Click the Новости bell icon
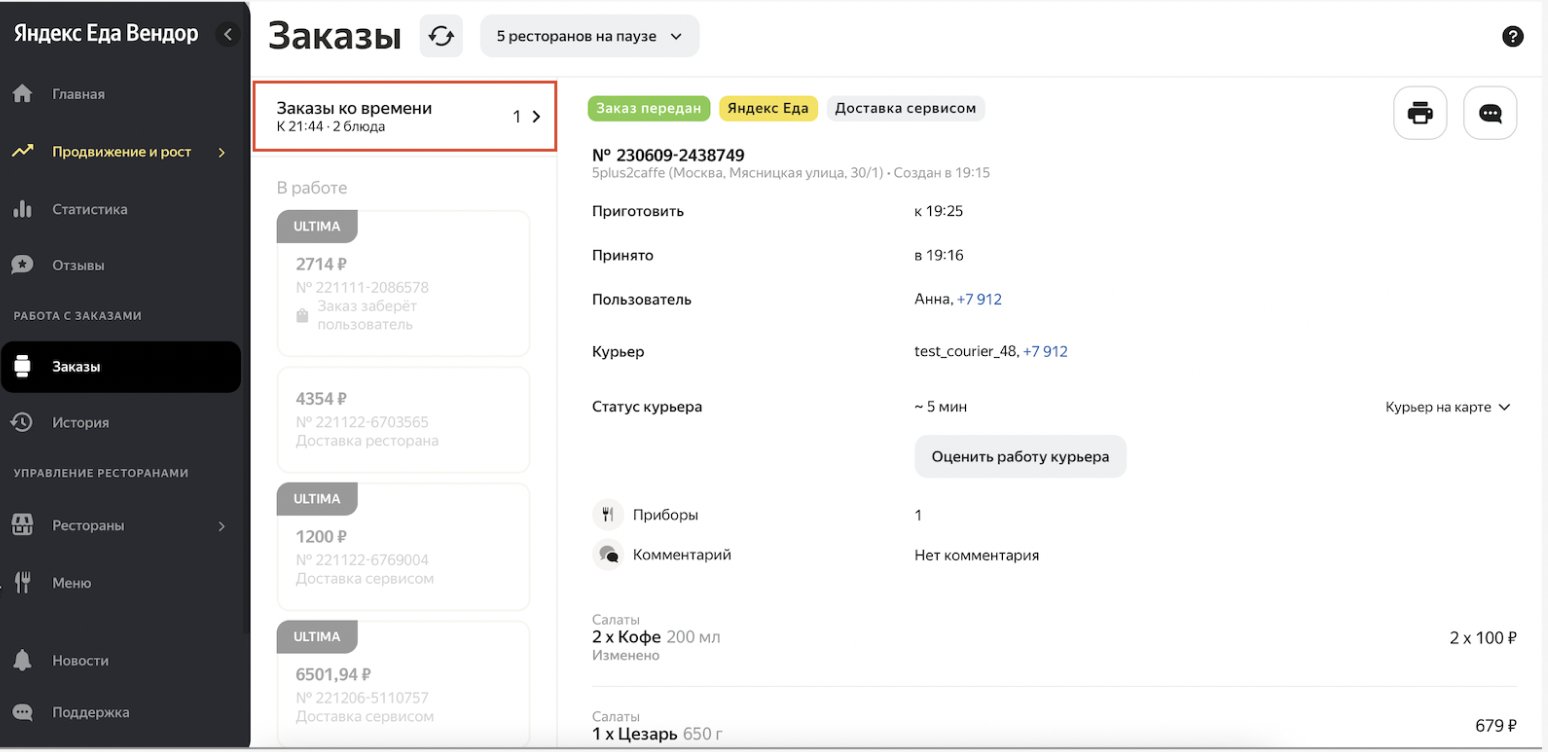Screen dimensions: 1548x752 (22, 661)
